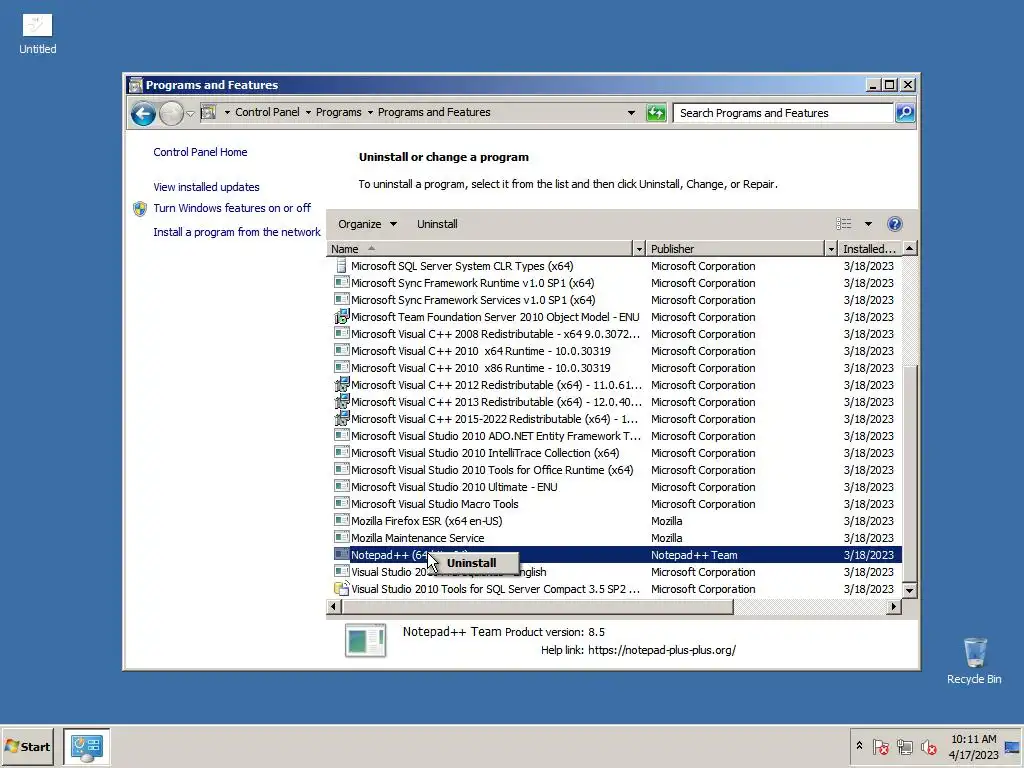The image size is (1024, 768).
Task: Open the address bar history dropdown
Action: click(631, 113)
